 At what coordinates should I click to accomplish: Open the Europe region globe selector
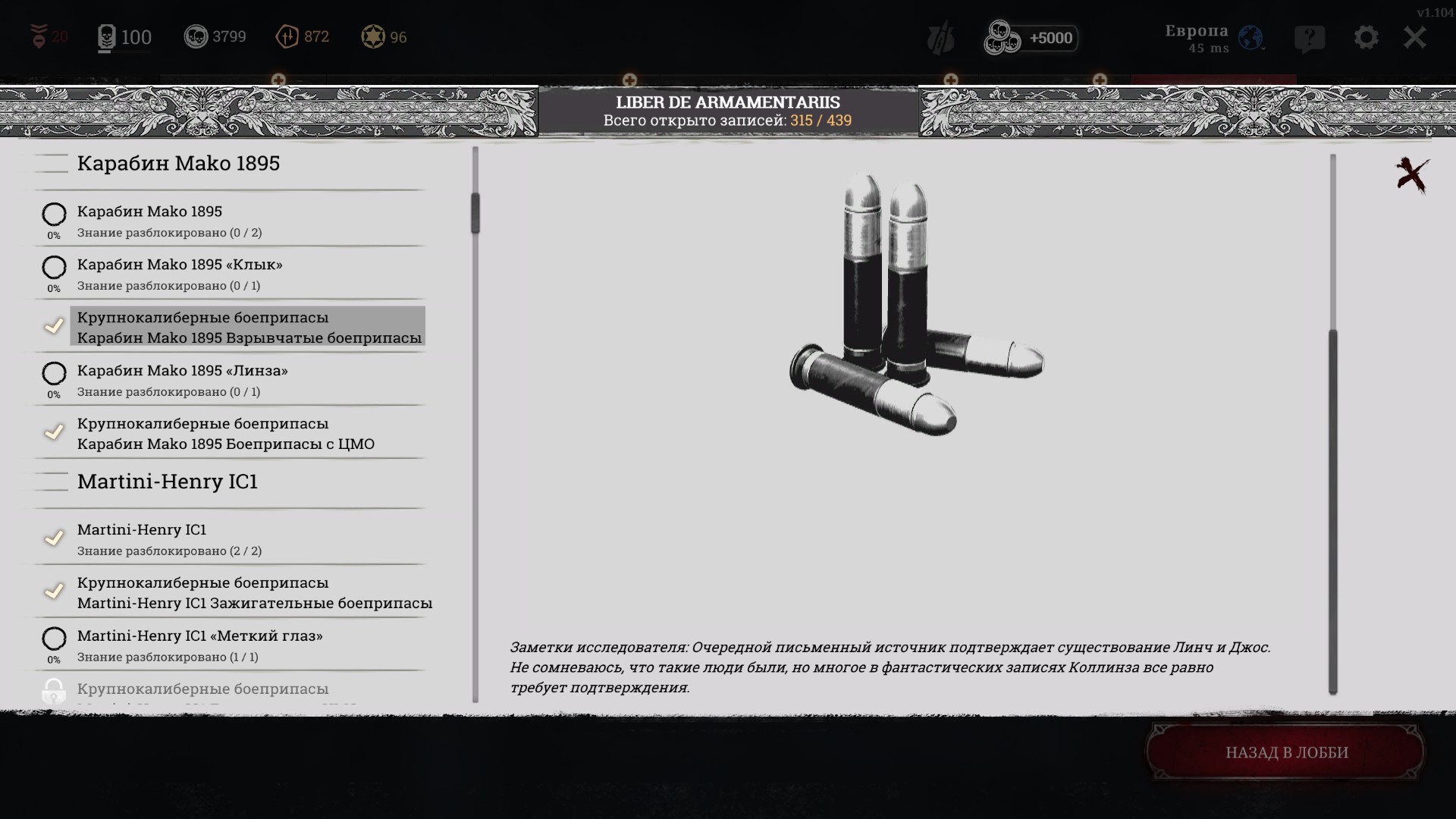coord(1250,37)
